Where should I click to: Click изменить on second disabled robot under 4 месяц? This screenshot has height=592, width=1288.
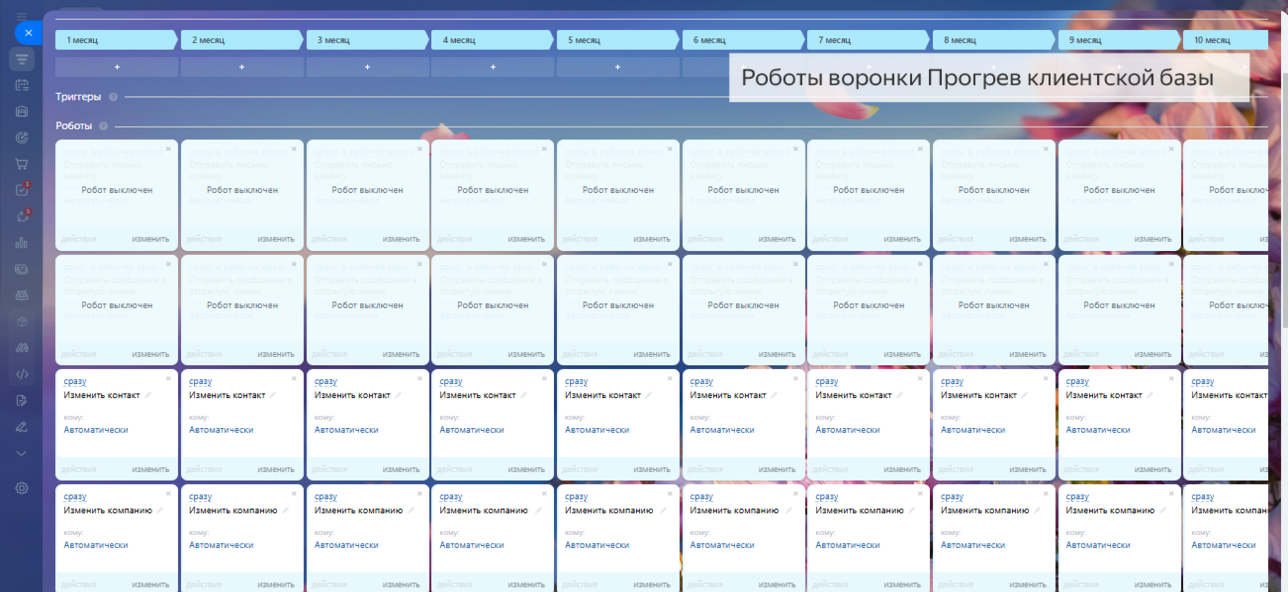(x=526, y=354)
